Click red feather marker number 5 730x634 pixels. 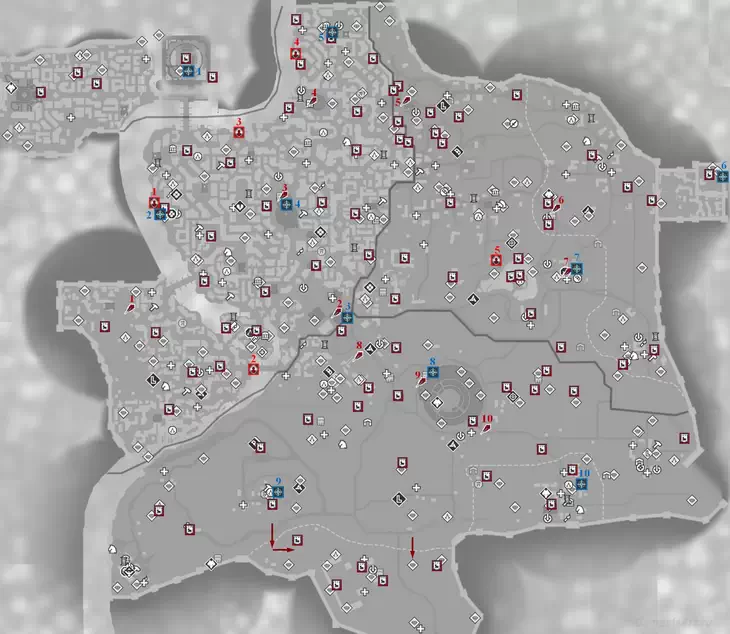coord(407,100)
